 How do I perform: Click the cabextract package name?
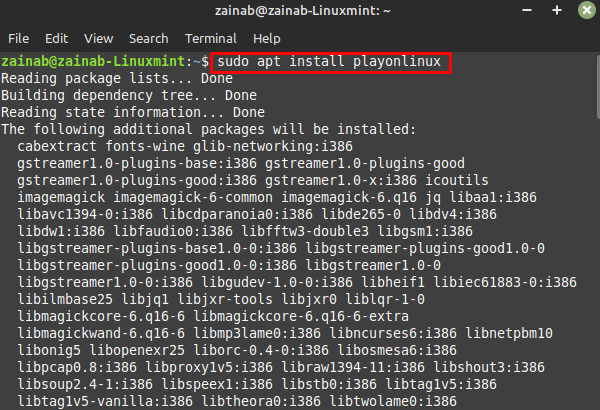(57, 146)
